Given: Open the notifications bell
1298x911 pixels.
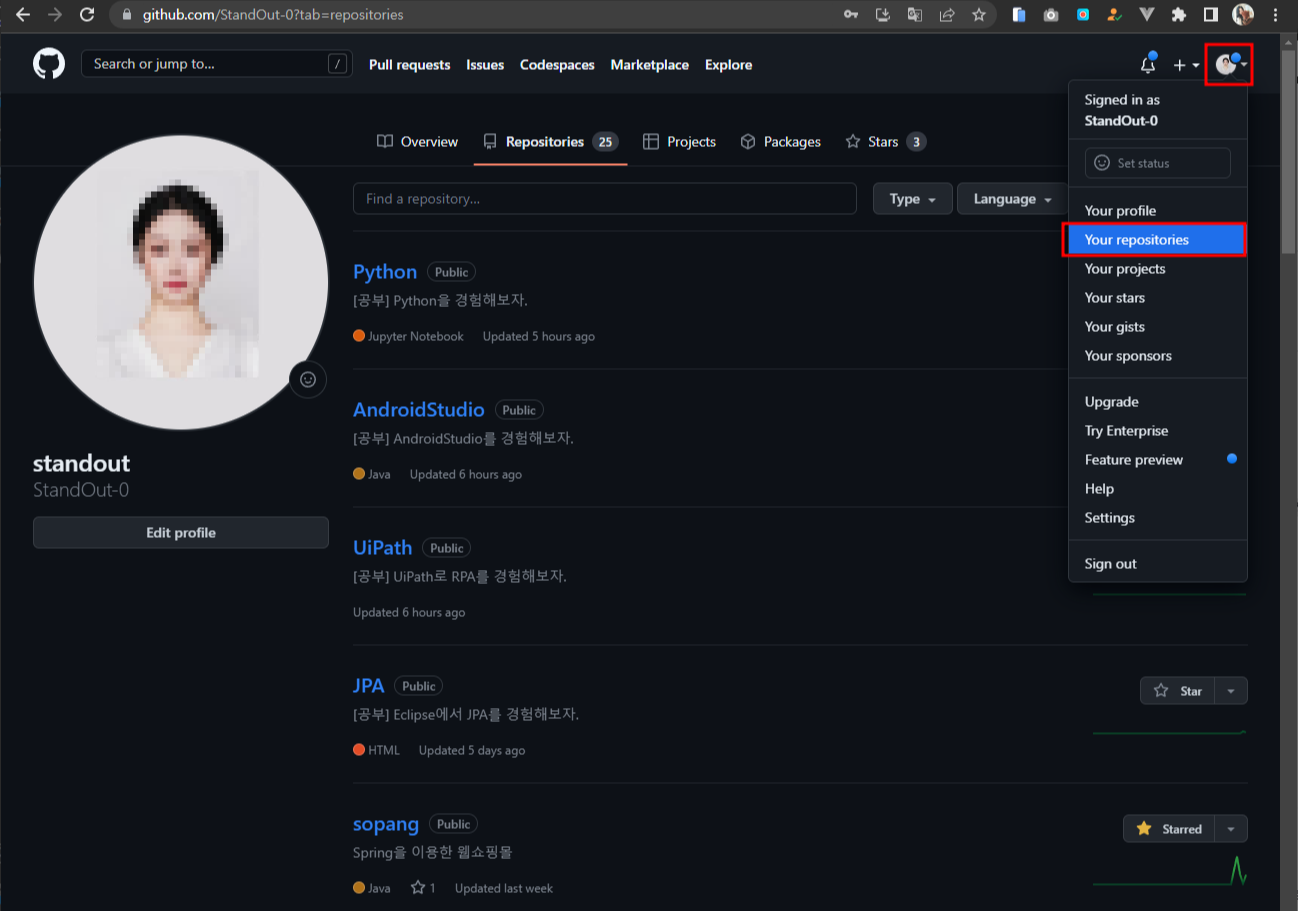Looking at the screenshot, I should (1148, 64).
